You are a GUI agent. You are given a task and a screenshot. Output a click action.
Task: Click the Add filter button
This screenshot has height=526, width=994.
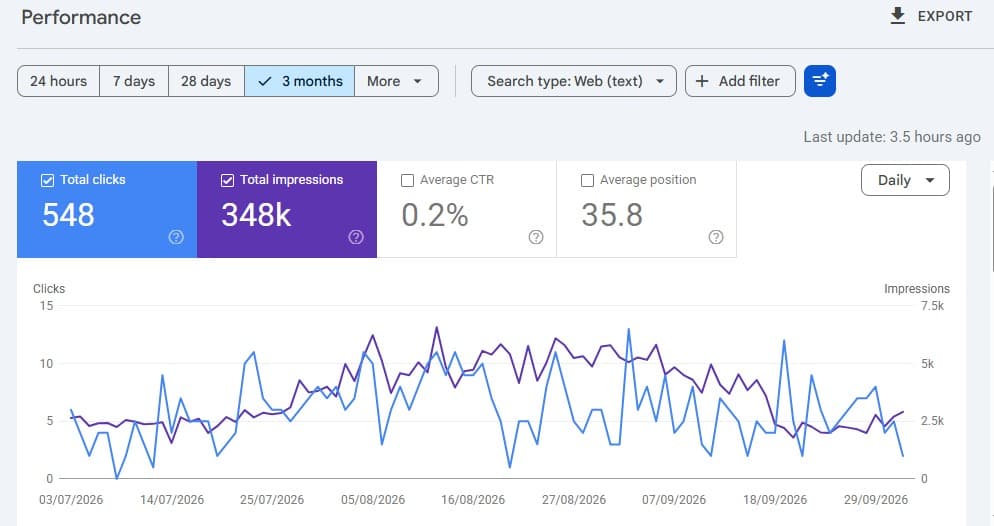740,81
